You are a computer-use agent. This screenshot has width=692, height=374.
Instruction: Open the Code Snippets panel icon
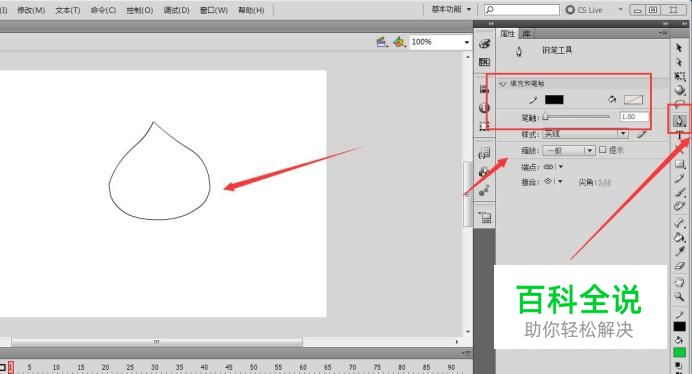[484, 153]
